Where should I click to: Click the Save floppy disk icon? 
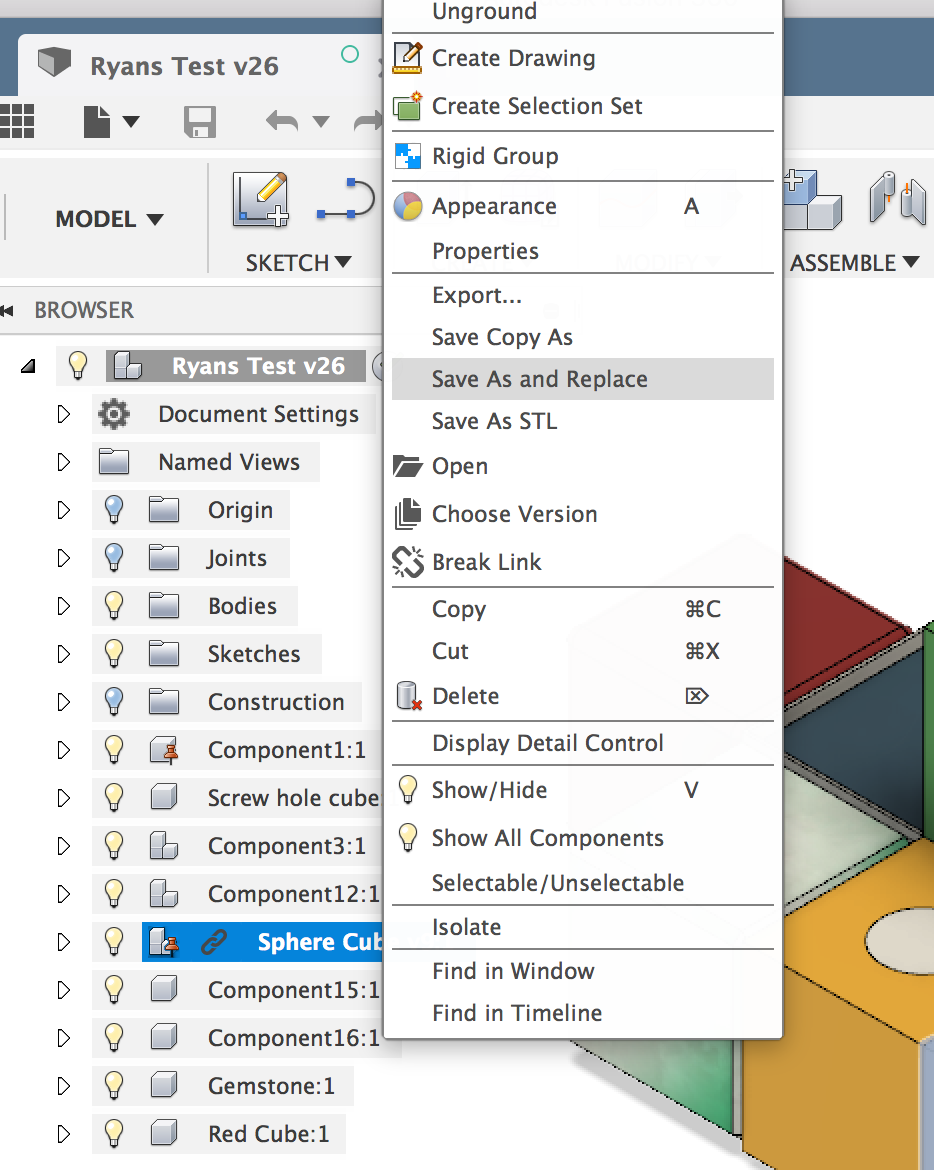click(x=200, y=122)
